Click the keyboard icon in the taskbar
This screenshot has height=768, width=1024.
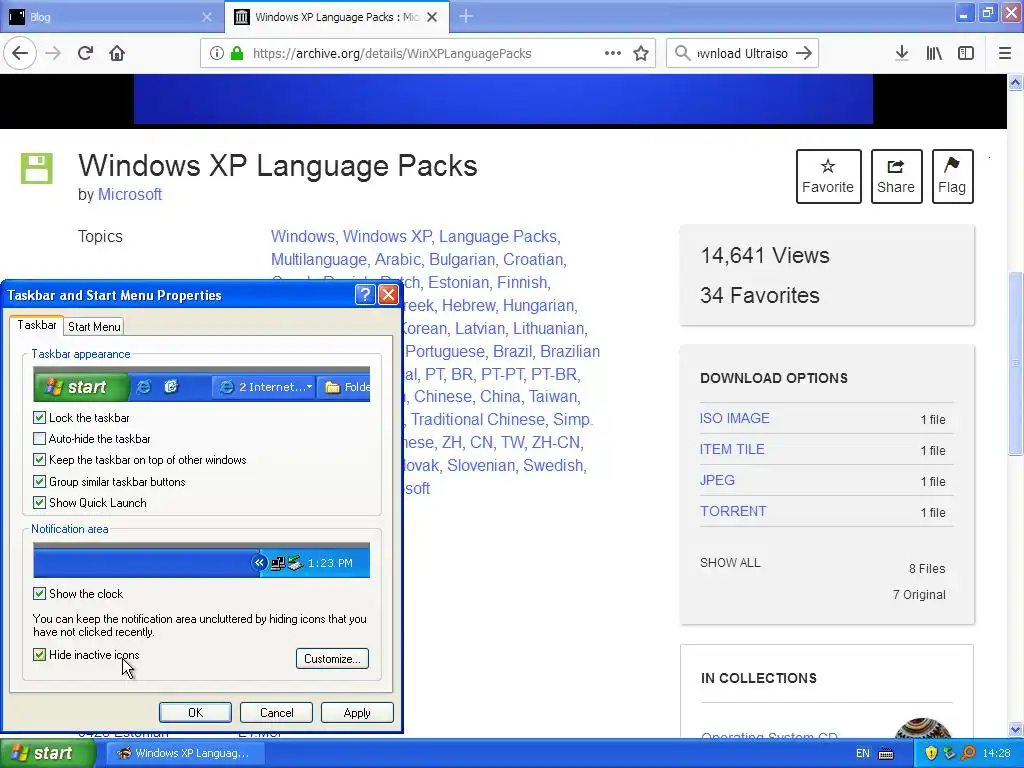pyautogui.click(x=886, y=754)
